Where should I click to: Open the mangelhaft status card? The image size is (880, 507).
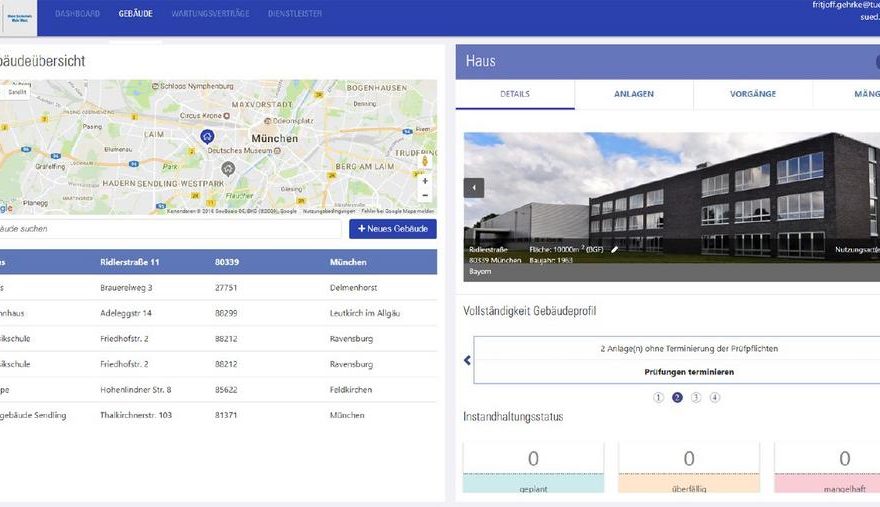(x=827, y=468)
